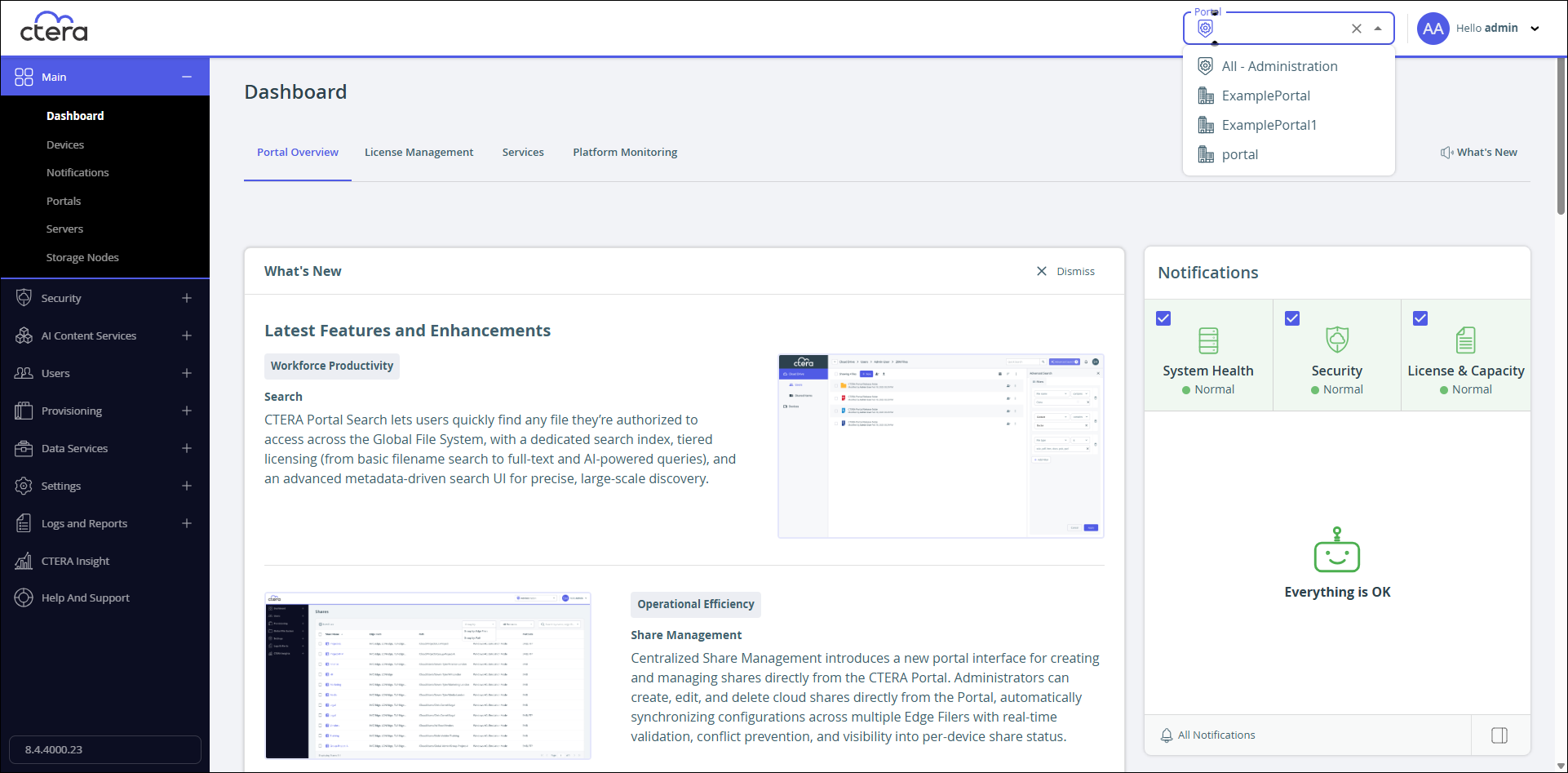The image size is (1568, 773).
Task: Expand the Users menu section
Action: click(187, 373)
